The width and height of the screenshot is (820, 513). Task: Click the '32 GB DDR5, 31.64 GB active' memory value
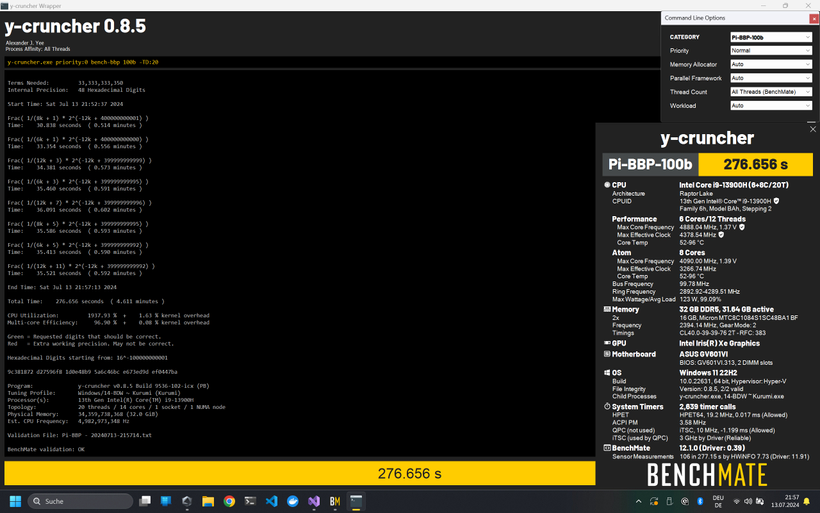pos(726,310)
